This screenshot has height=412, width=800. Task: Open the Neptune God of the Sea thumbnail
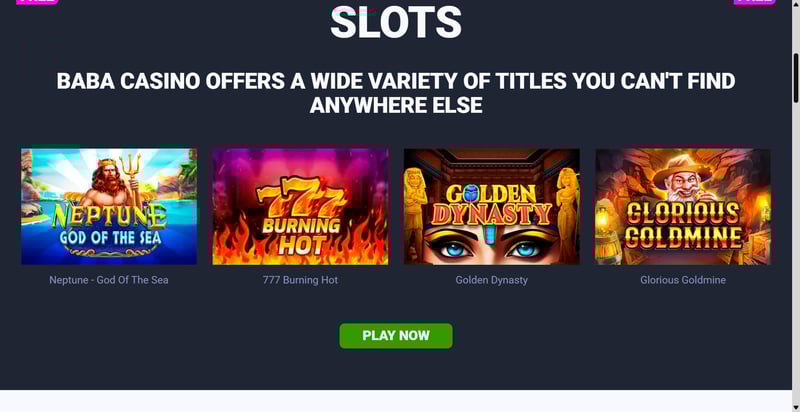(x=109, y=207)
